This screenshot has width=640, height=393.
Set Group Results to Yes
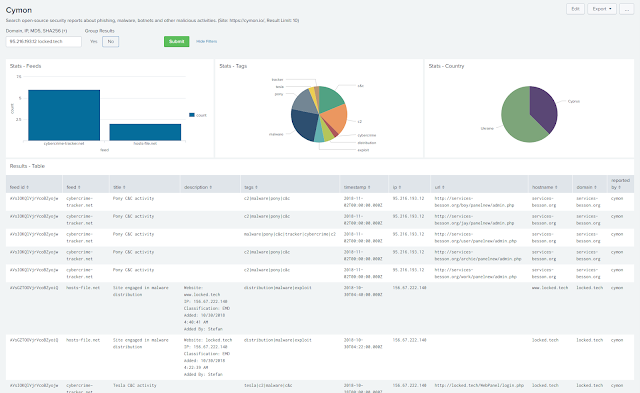click(93, 42)
